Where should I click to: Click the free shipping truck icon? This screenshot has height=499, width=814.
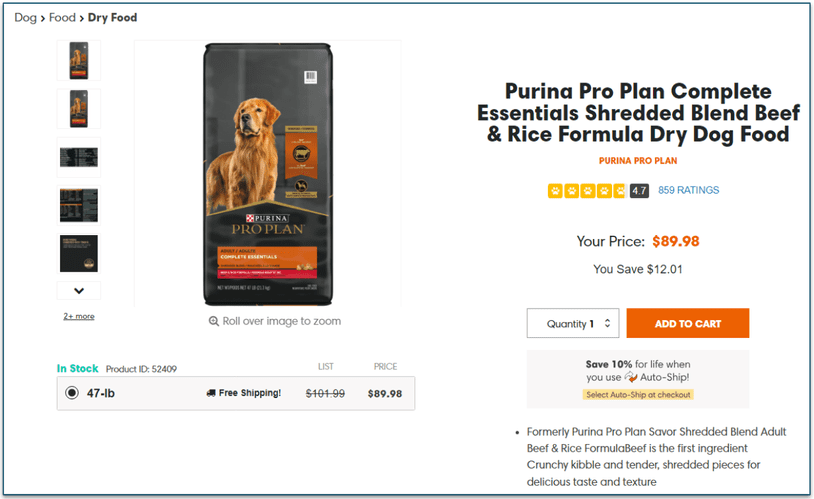click(x=211, y=393)
